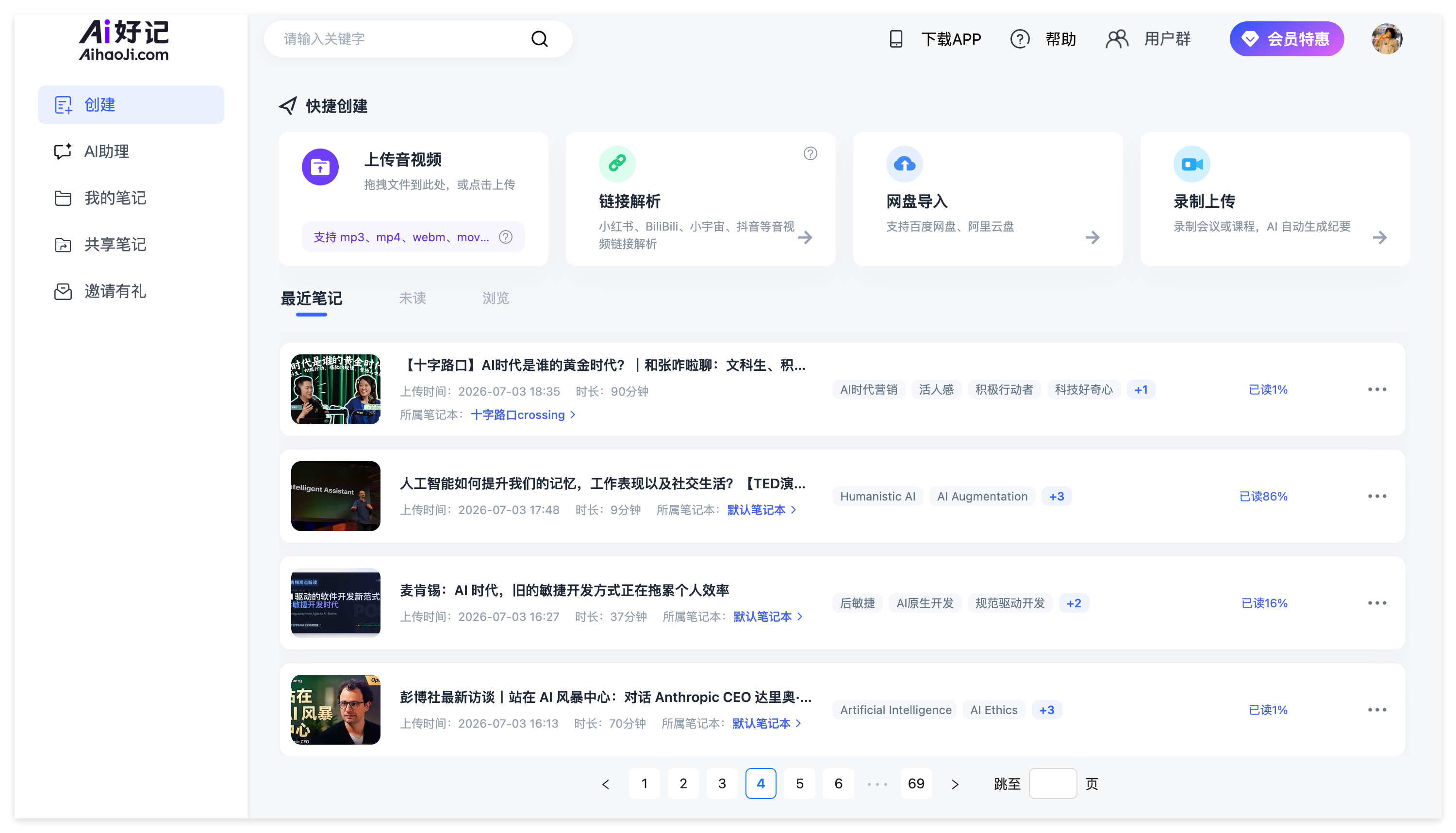Open the 彭博社 Anthropic CEO note thumbnail

[x=336, y=710]
